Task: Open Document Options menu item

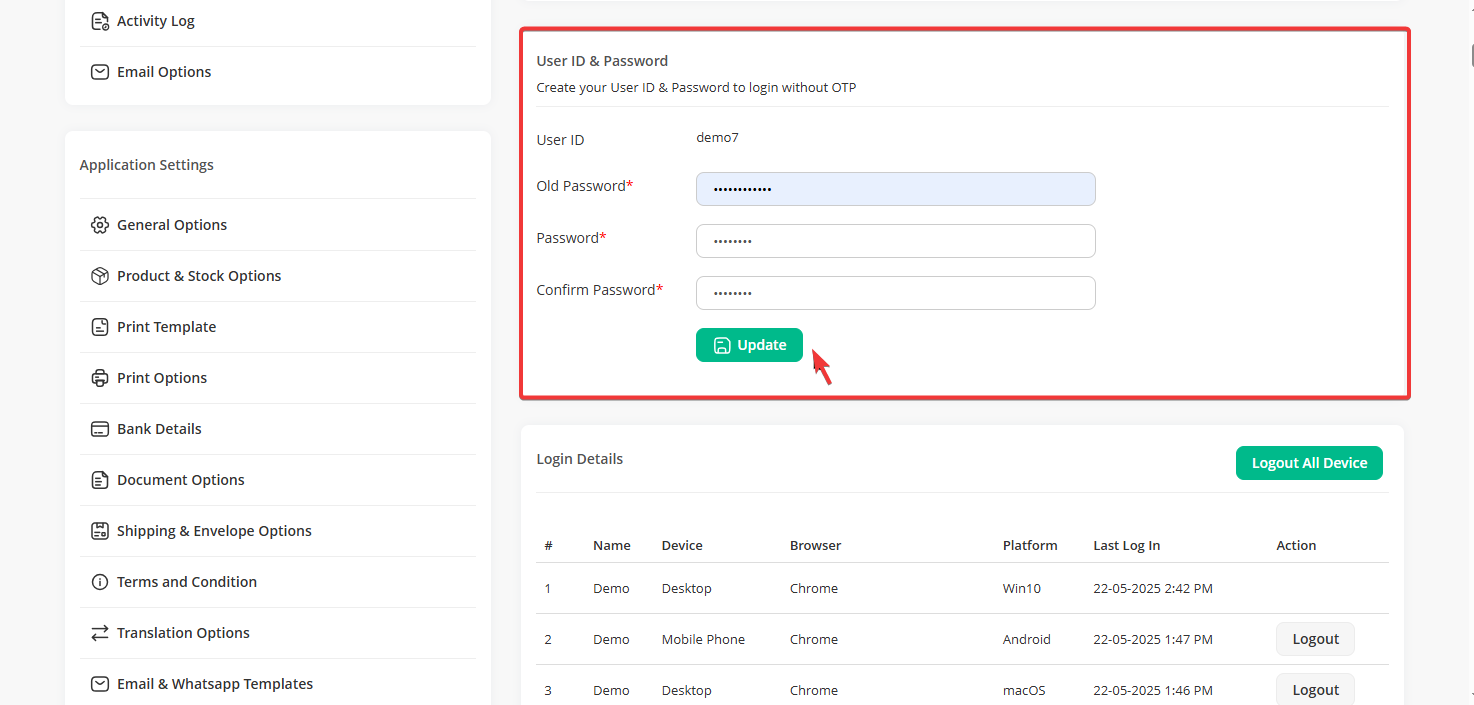Action: 180,480
